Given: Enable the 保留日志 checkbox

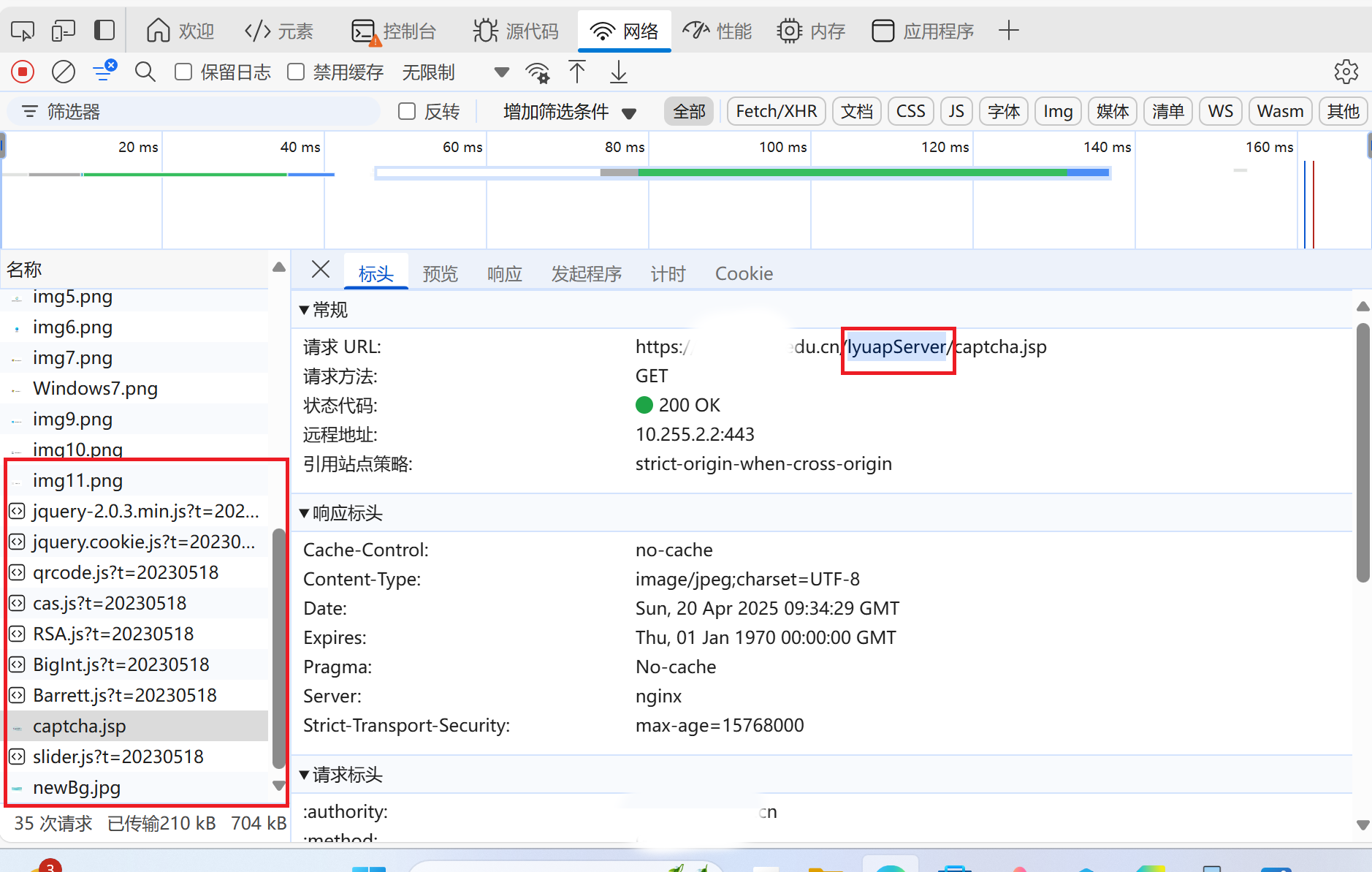Looking at the screenshot, I should 183,72.
